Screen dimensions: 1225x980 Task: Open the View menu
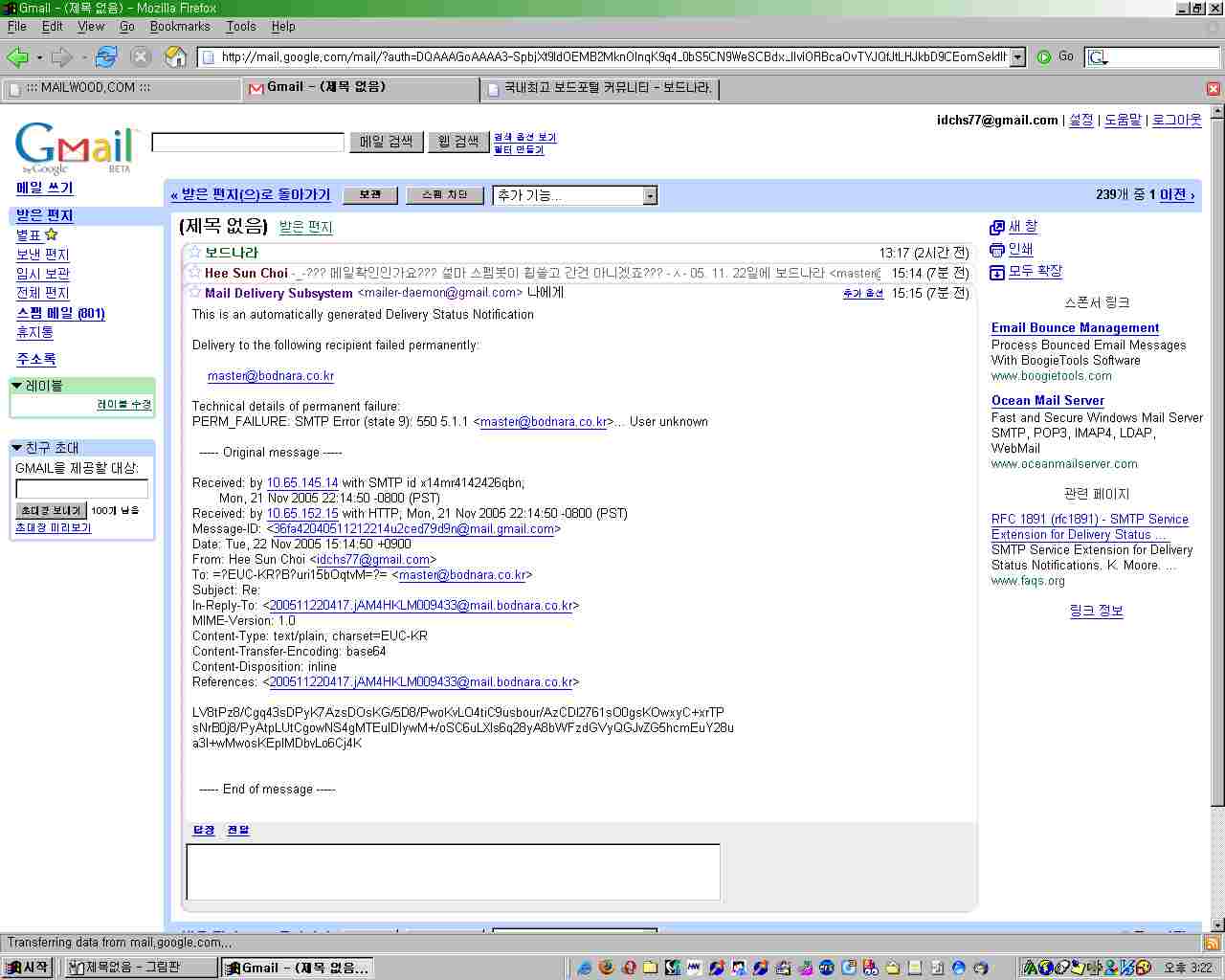click(91, 27)
